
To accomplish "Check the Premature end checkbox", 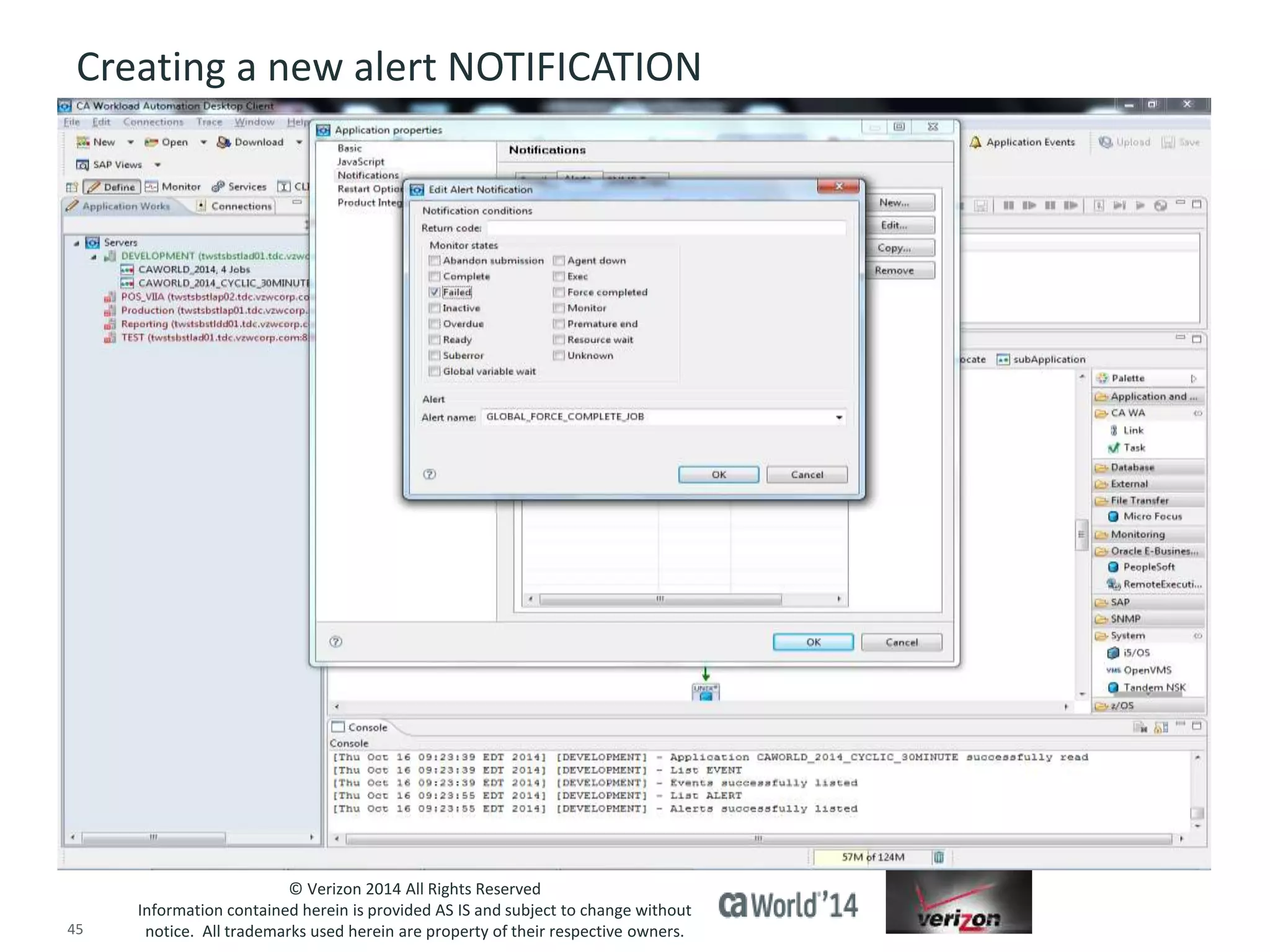I will click(559, 324).
